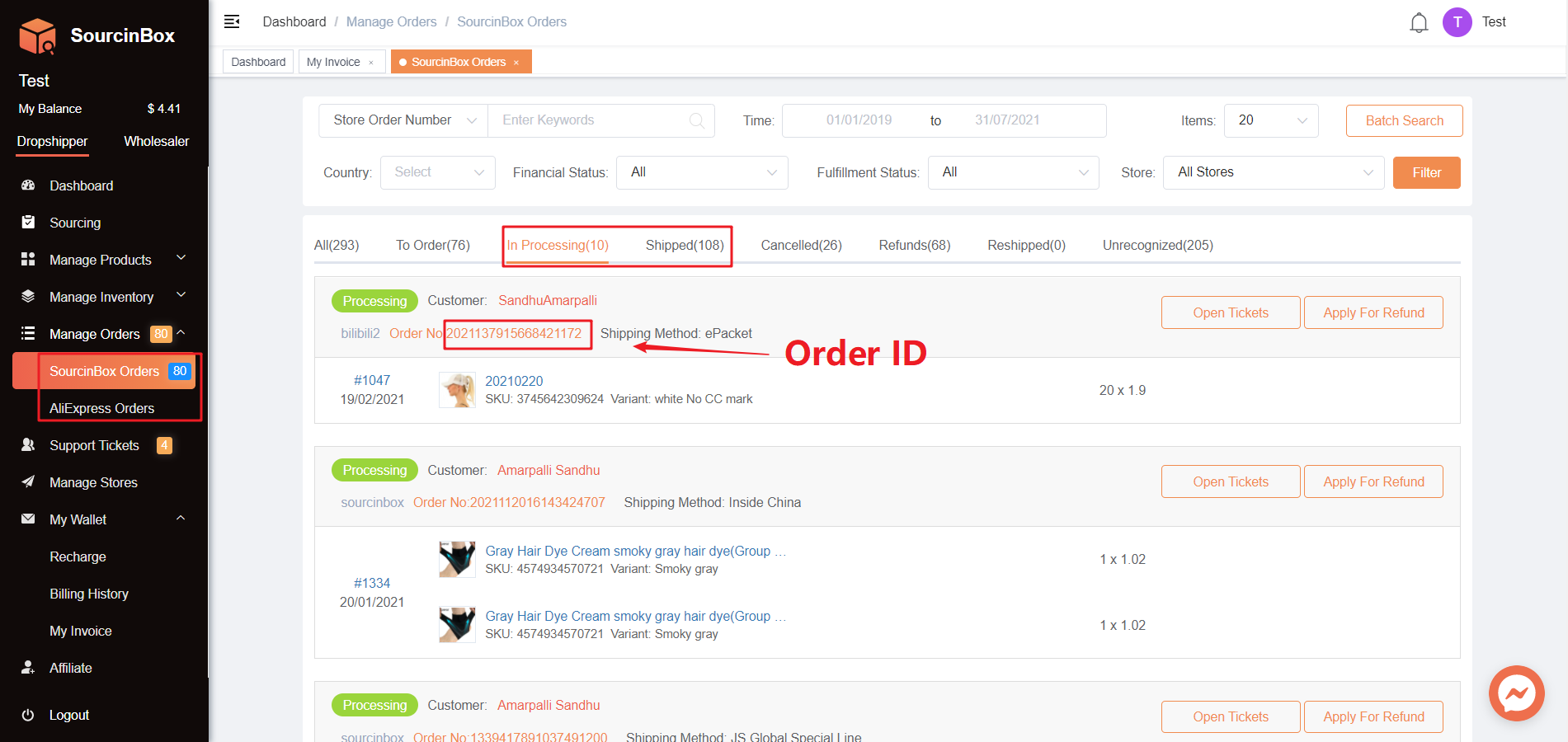This screenshot has width=1568, height=742.
Task: Open second Gray Hair Dye Cream thumbnail
Action: (458, 625)
